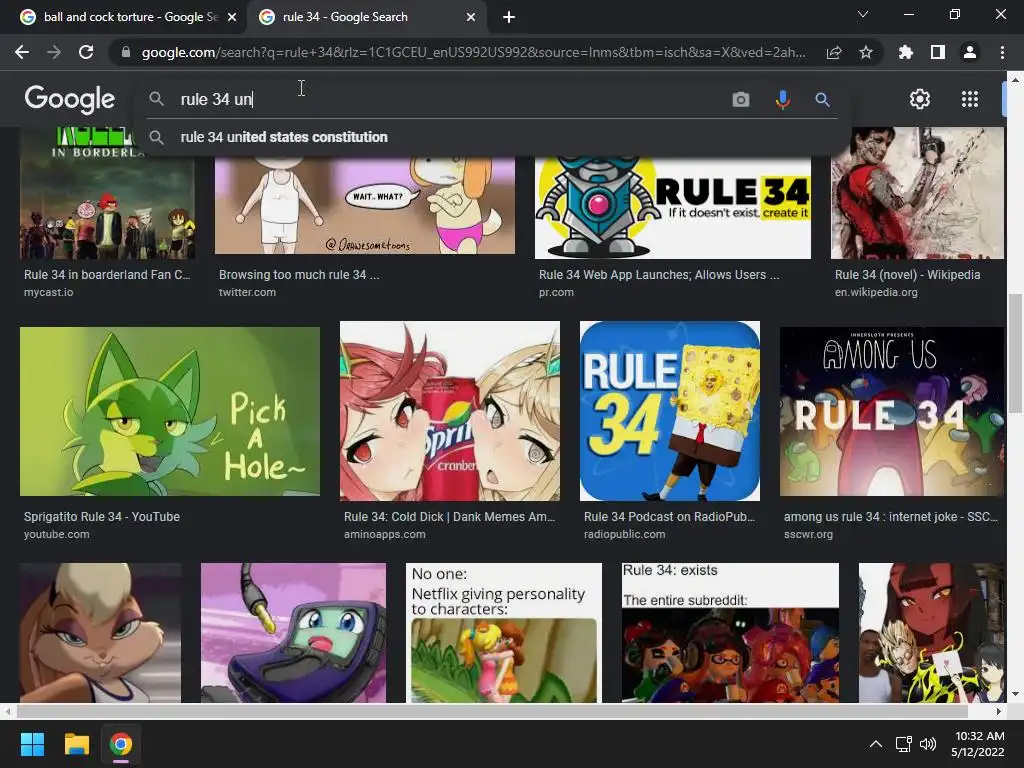
Task: Open the Chrome extensions puzzle icon
Action: (x=906, y=52)
